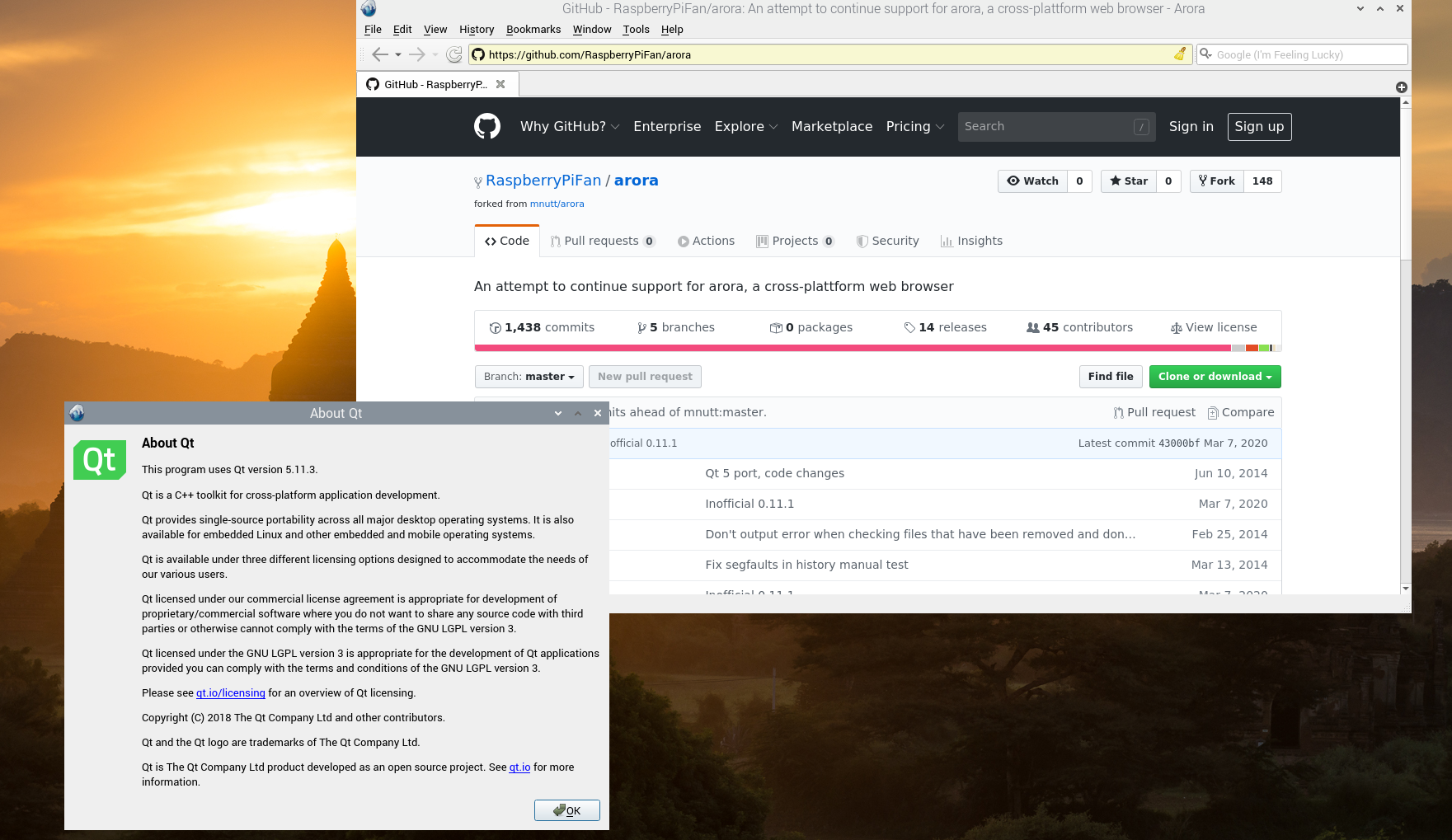
Task: Click the GitHub octocat logo
Action: coord(487,126)
